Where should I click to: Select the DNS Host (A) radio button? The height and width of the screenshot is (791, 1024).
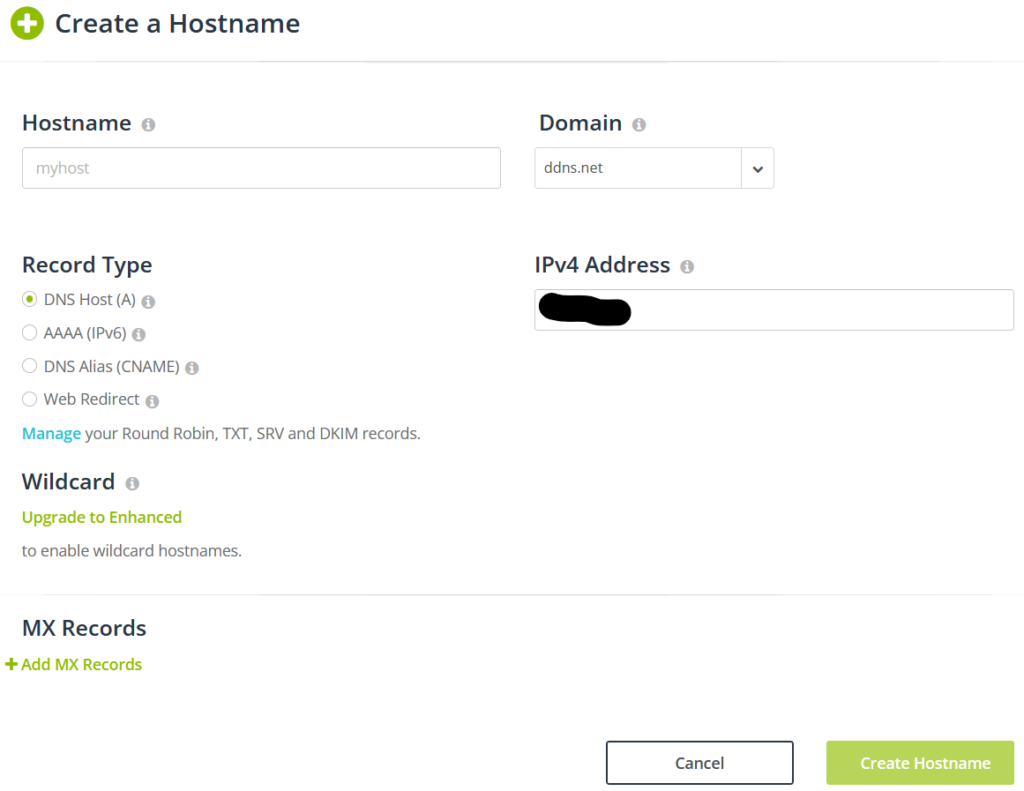coord(29,299)
